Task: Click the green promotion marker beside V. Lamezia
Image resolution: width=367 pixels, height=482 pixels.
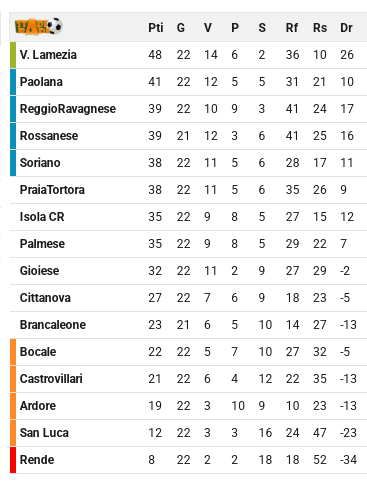Action: [x=13, y=55]
